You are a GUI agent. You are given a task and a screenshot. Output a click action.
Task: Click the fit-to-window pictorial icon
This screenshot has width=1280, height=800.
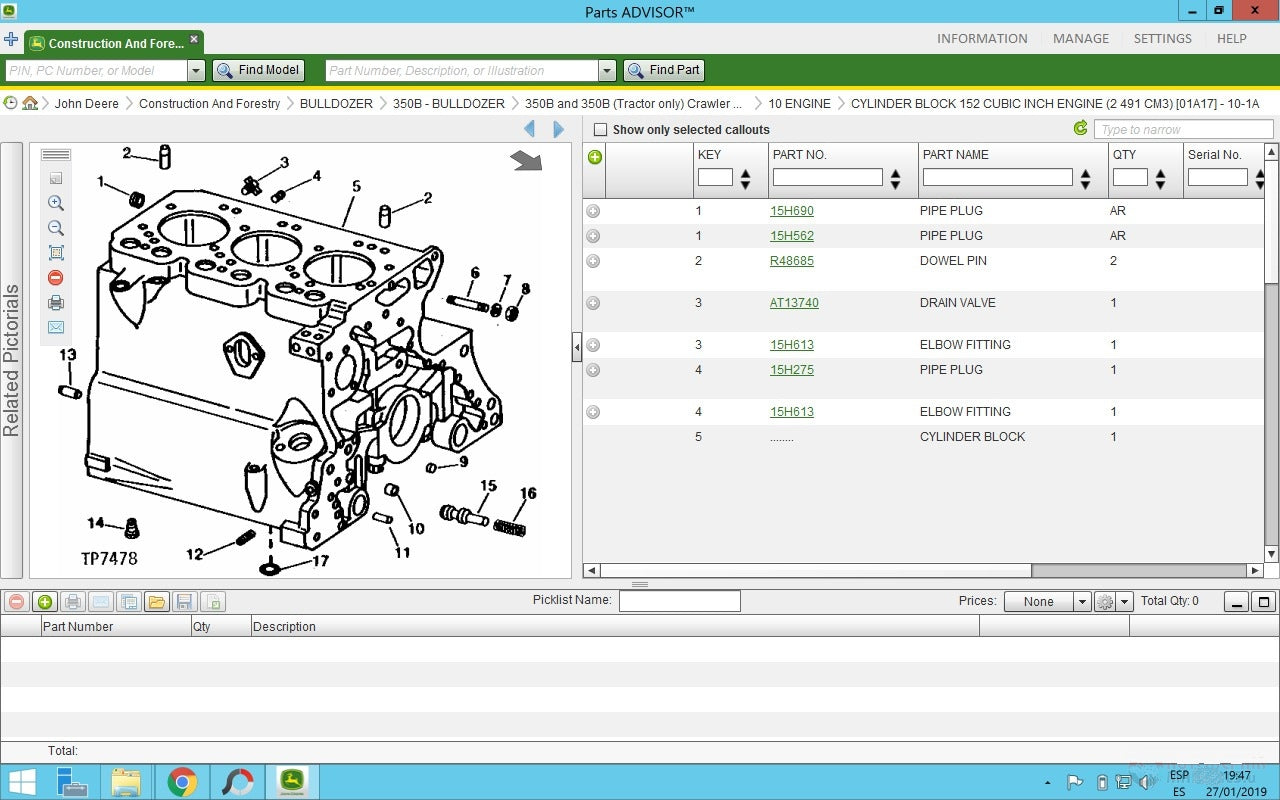(x=56, y=253)
